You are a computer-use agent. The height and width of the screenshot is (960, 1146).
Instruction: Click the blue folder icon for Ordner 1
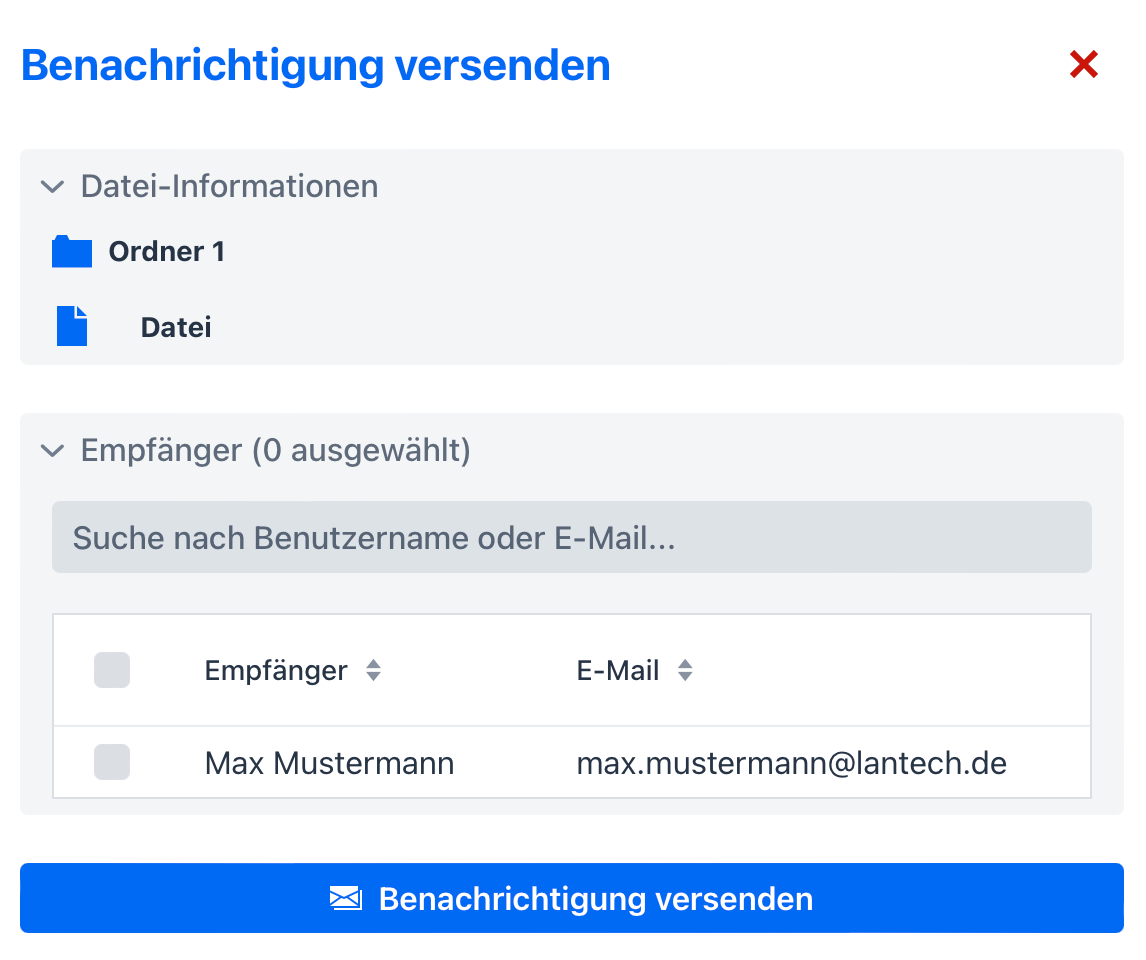coord(72,252)
